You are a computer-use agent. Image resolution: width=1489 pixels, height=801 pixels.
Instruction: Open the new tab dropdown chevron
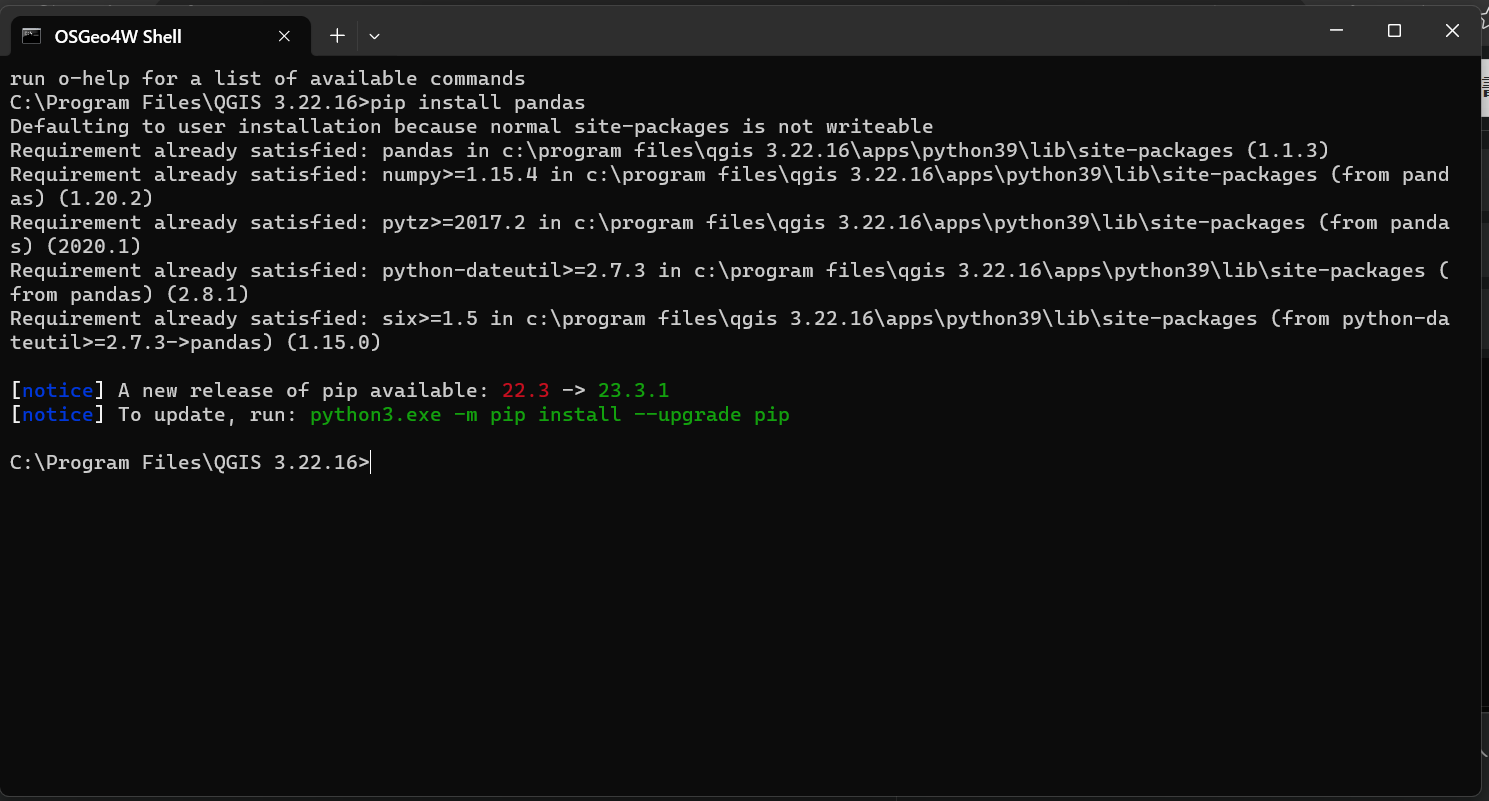coord(373,36)
